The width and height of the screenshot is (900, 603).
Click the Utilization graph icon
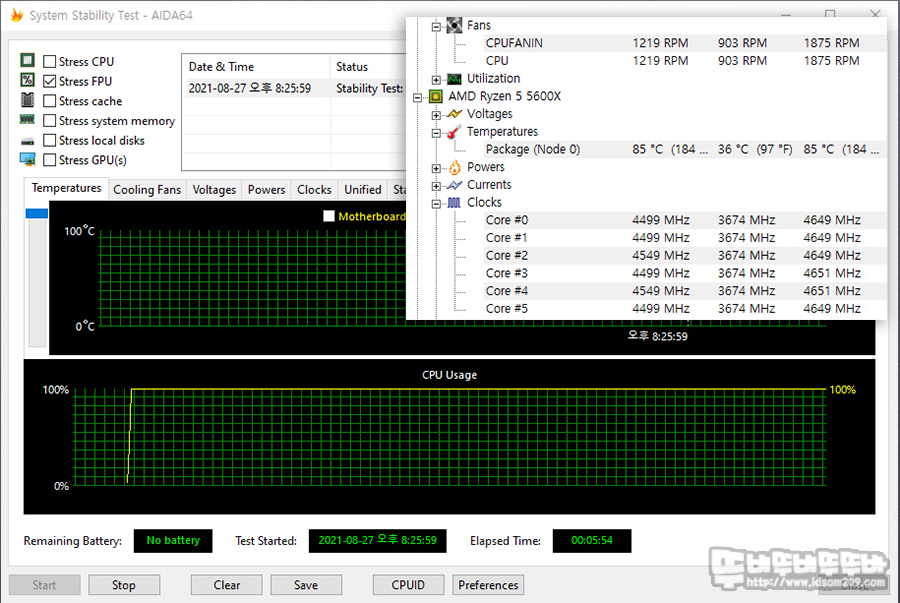454,79
